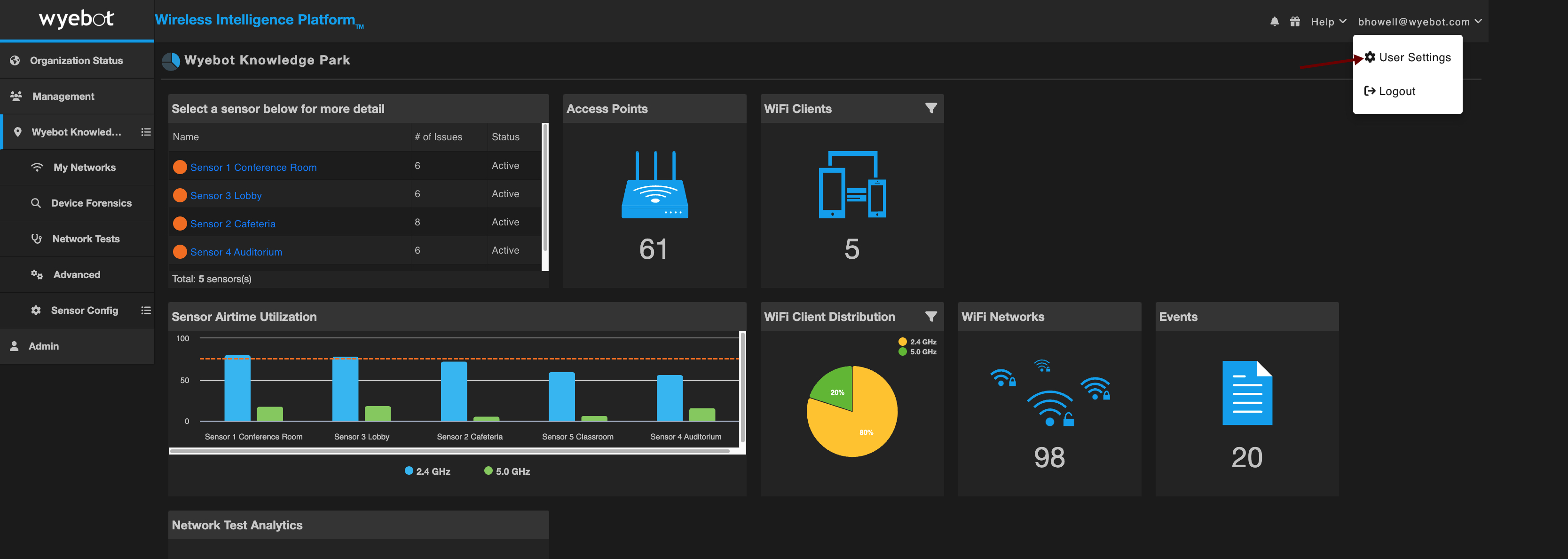1568x559 pixels.
Task: Open the gift box icon in header
Action: (1295, 22)
